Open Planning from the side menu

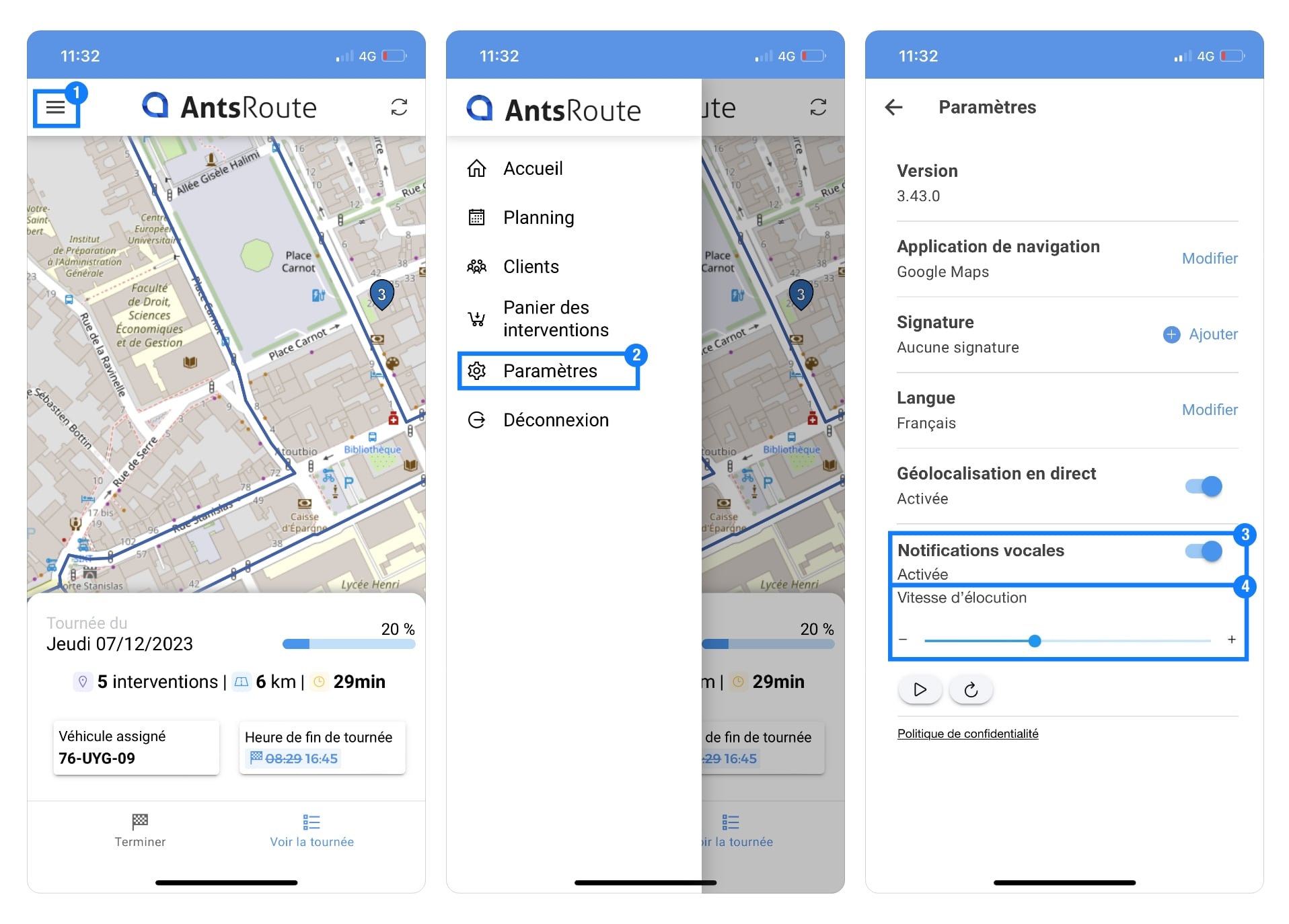(x=538, y=217)
